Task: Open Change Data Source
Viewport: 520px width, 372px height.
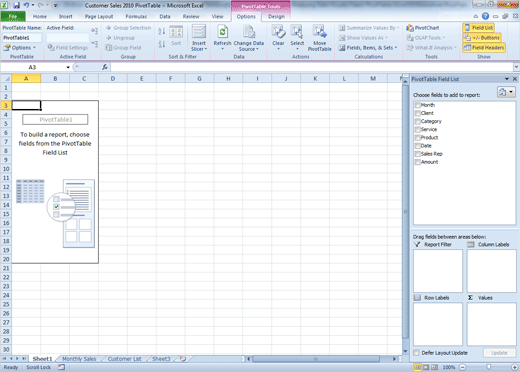Action: tap(249, 38)
